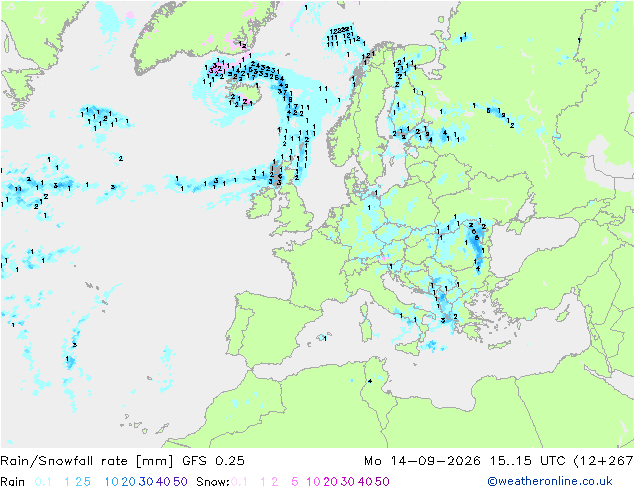Screen dimensions: 634x490
Task: Click the Snow legend label
Action: pos(213,482)
